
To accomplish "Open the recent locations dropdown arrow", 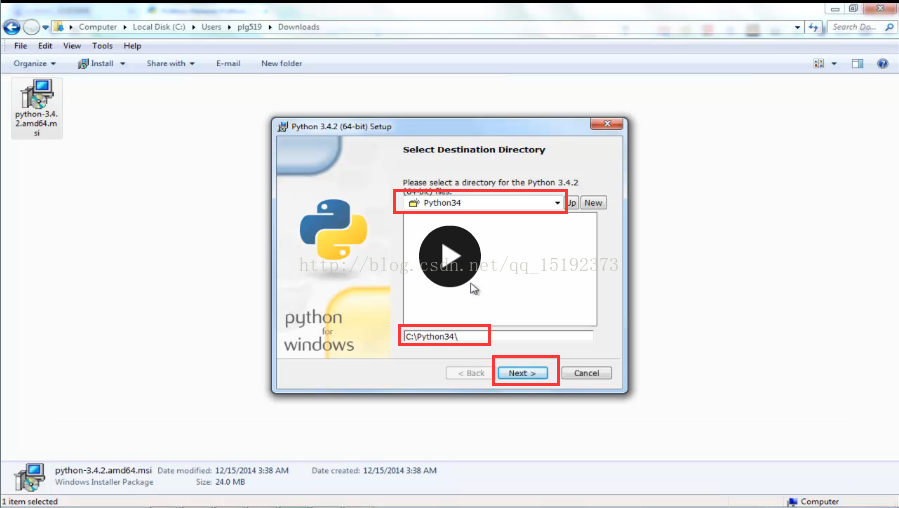I will (45, 27).
